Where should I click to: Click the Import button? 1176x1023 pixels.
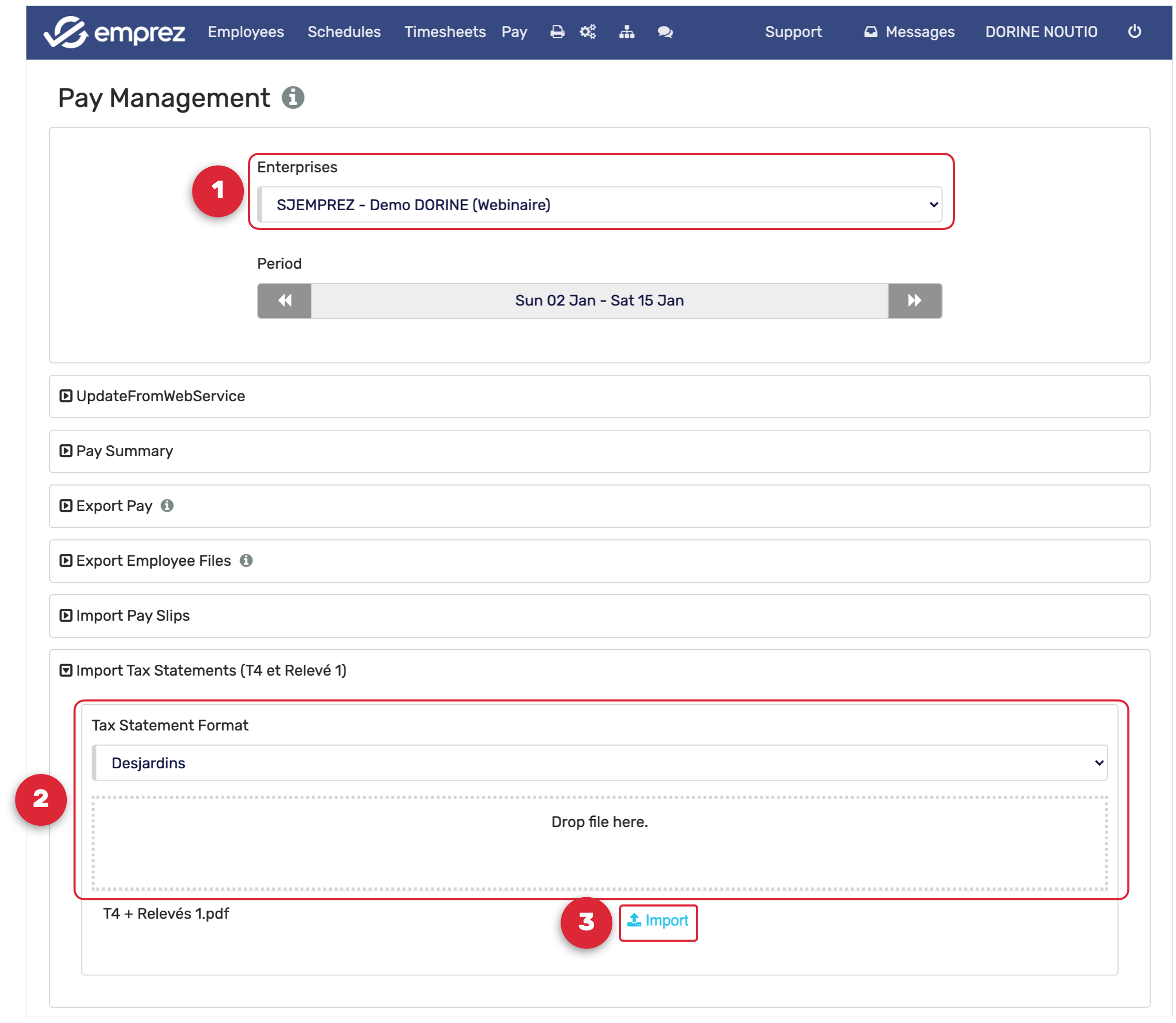[x=658, y=921]
